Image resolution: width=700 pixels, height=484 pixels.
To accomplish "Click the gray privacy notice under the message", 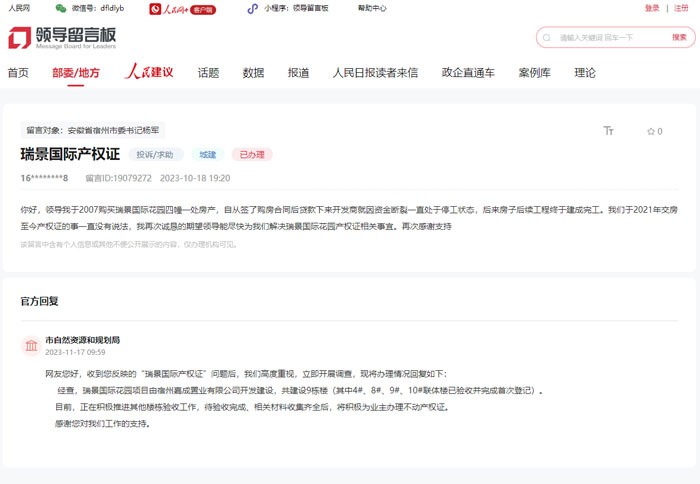I will (129, 245).
